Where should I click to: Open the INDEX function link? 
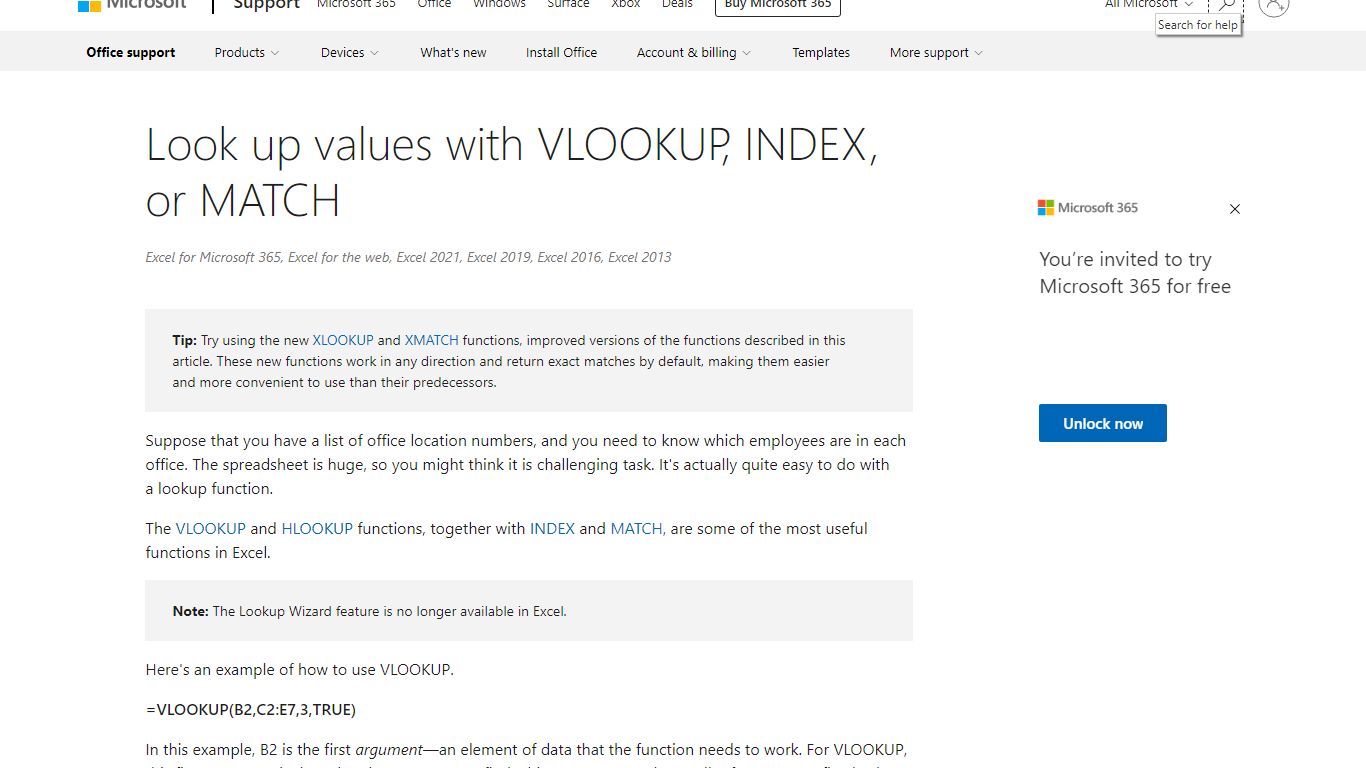[x=552, y=528]
